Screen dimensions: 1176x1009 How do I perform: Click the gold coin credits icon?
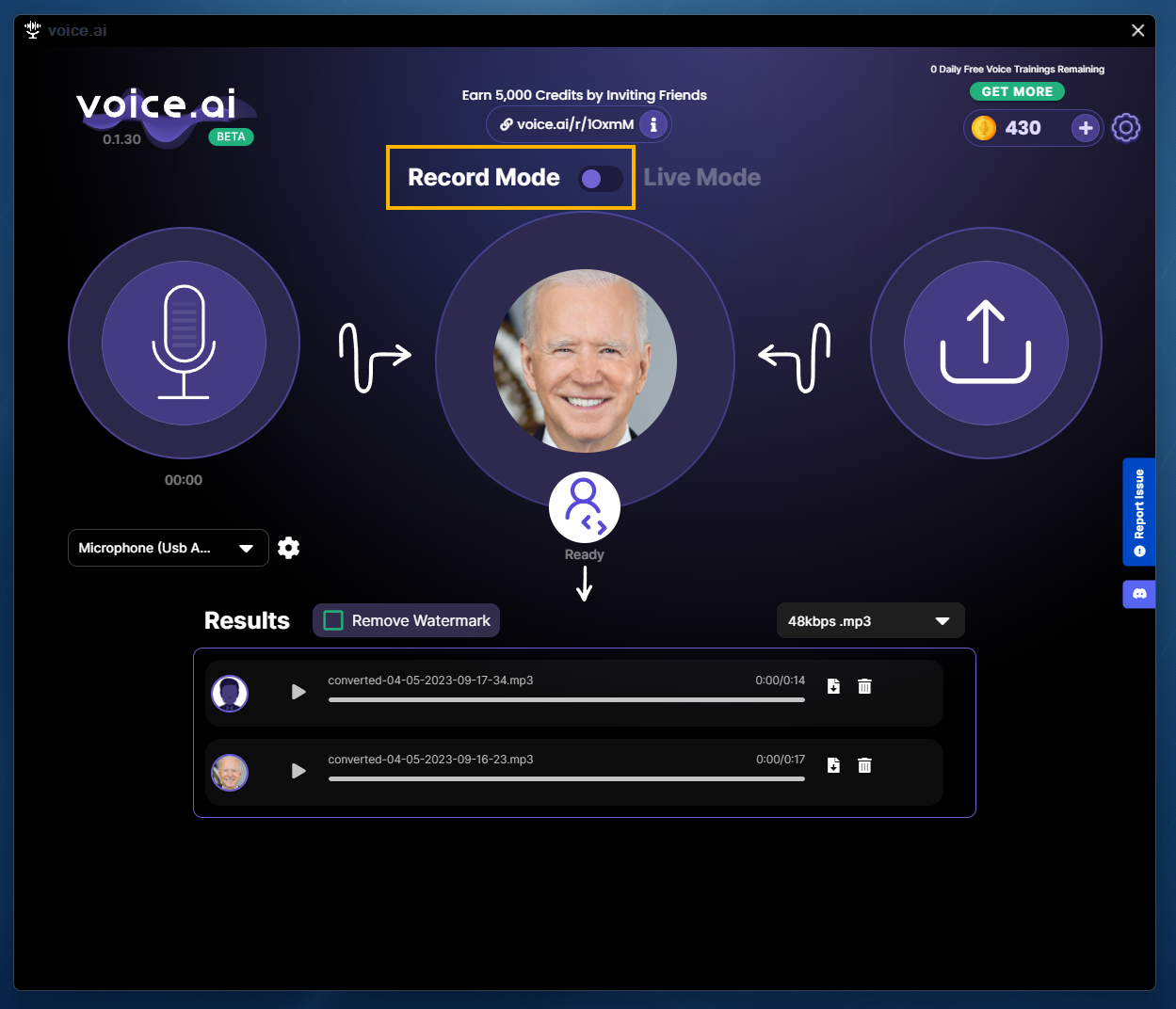984,128
